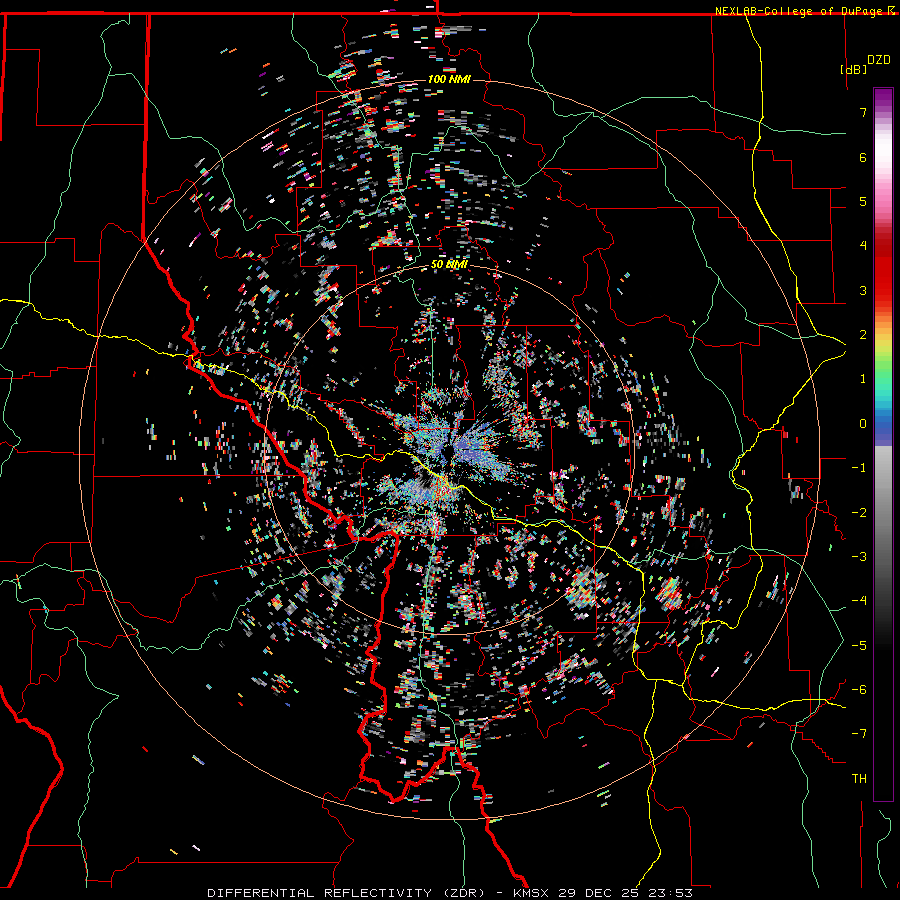
Task: Click the -3 scale value
Action: click(859, 557)
